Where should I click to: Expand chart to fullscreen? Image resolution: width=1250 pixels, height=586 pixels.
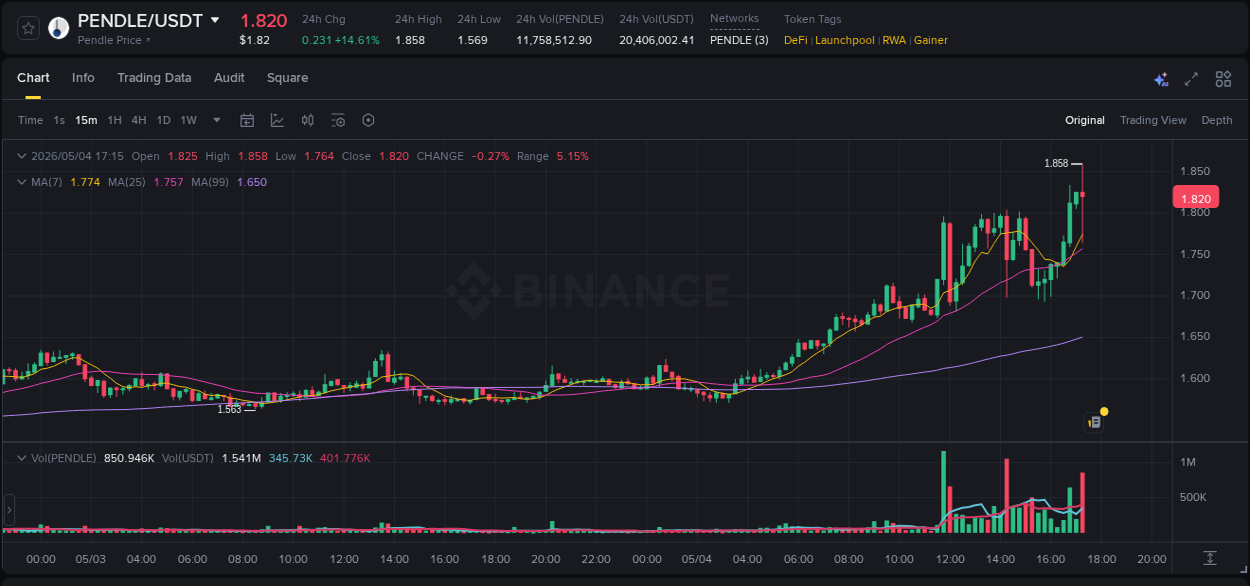pyautogui.click(x=1191, y=79)
